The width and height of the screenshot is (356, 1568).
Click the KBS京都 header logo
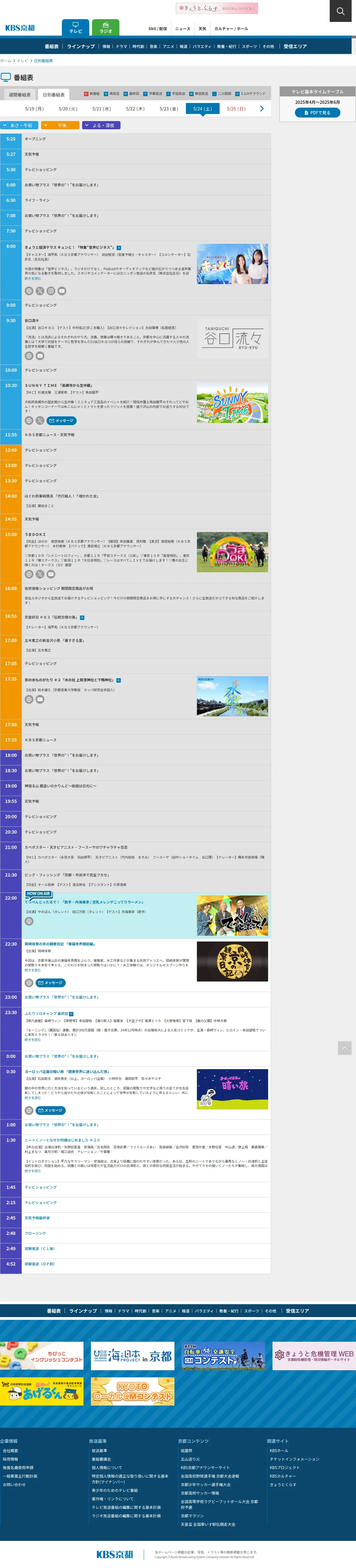pyautogui.click(x=20, y=28)
